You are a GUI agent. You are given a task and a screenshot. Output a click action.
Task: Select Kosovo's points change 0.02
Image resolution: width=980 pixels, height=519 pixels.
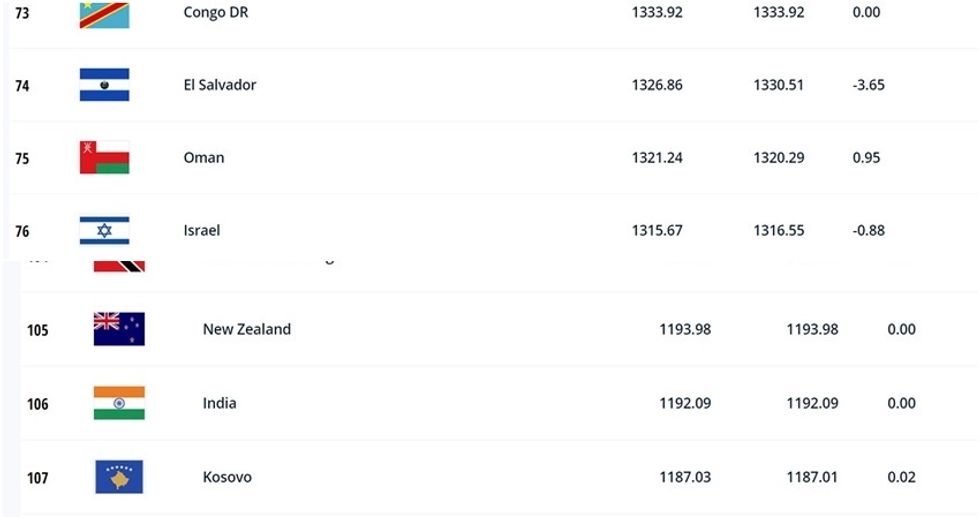[901, 477]
